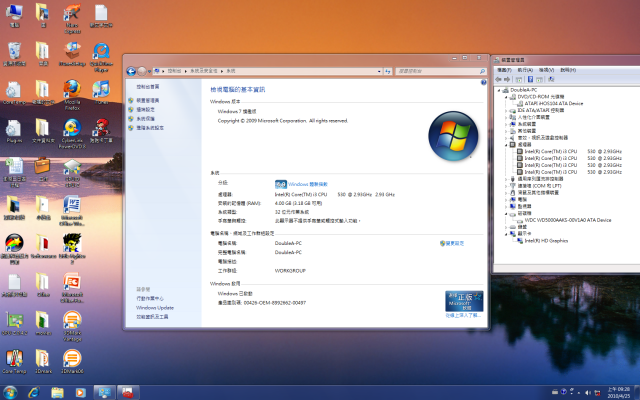Open the first menu in the Device Manager menu bar
The width and height of the screenshot is (640, 400).
pyautogui.click(x=504, y=70)
